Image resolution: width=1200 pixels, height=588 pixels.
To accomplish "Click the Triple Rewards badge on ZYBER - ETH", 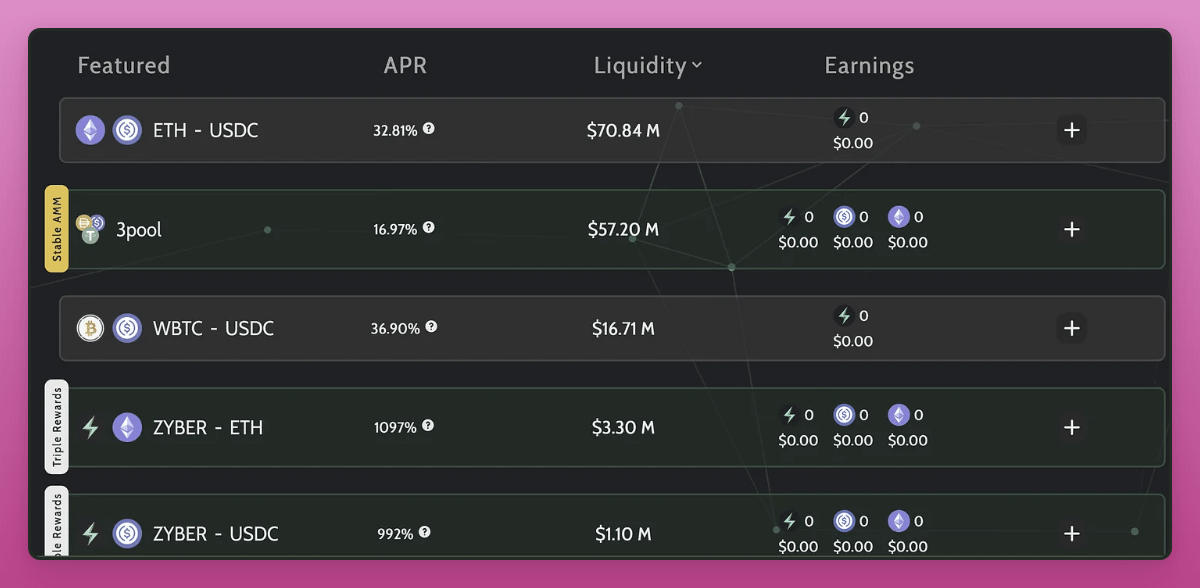I will coord(57,427).
